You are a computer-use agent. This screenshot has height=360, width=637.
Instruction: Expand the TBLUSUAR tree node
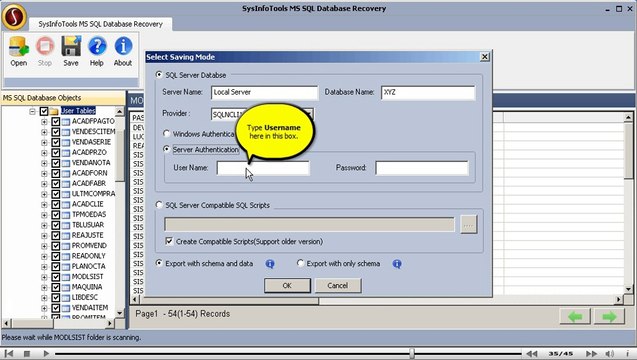[x=44, y=225]
